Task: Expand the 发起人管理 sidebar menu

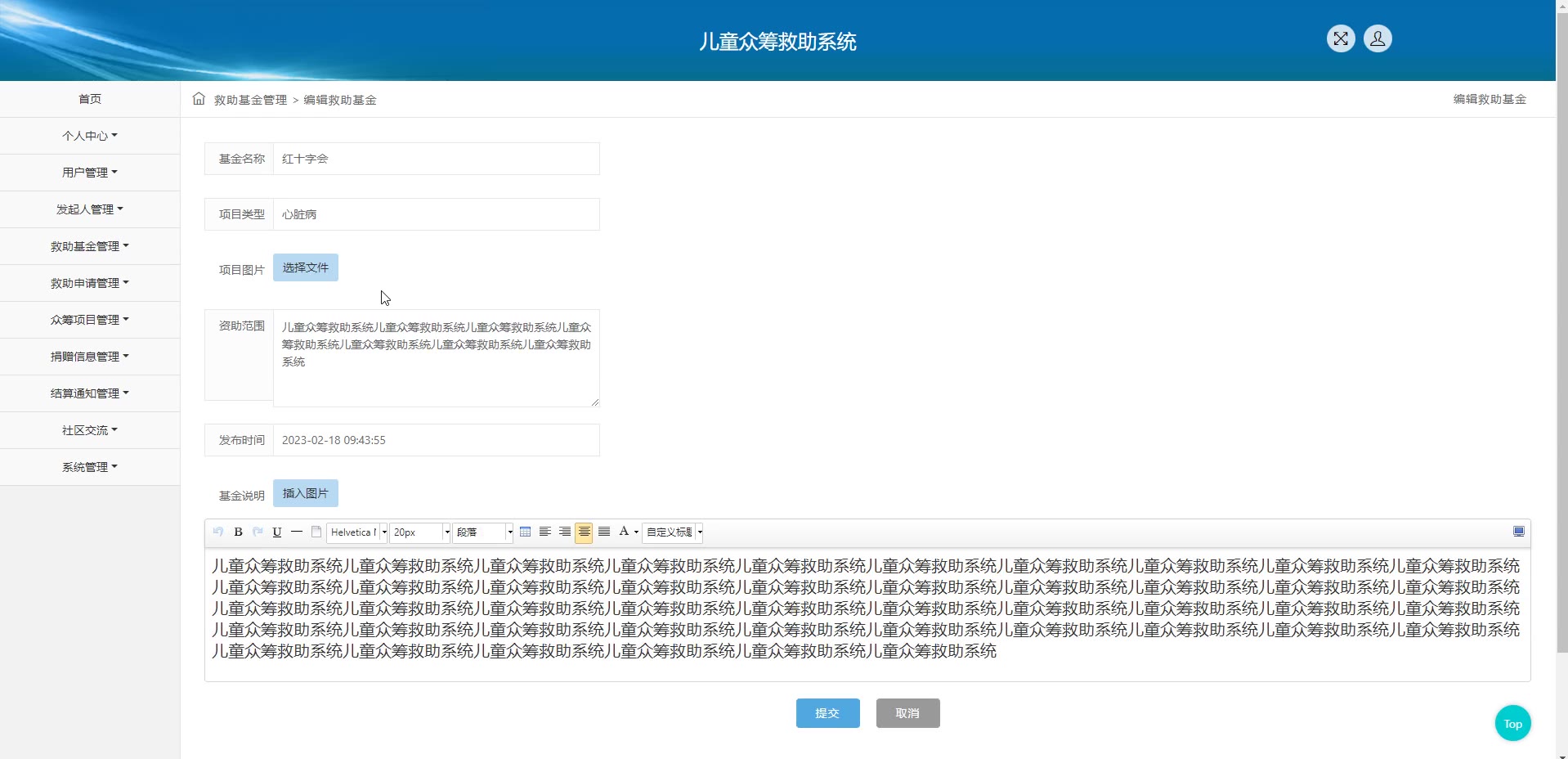Action: 90,209
